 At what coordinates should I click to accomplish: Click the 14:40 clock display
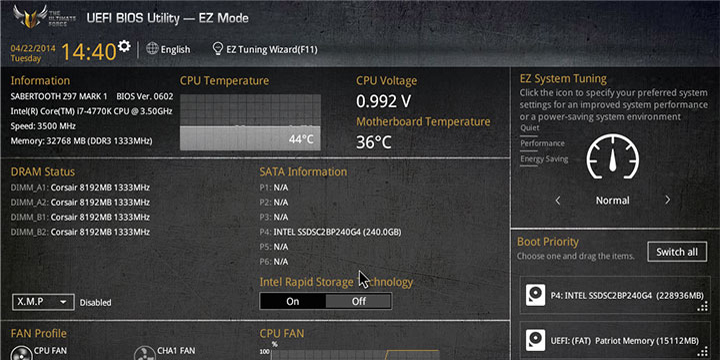click(x=88, y=51)
